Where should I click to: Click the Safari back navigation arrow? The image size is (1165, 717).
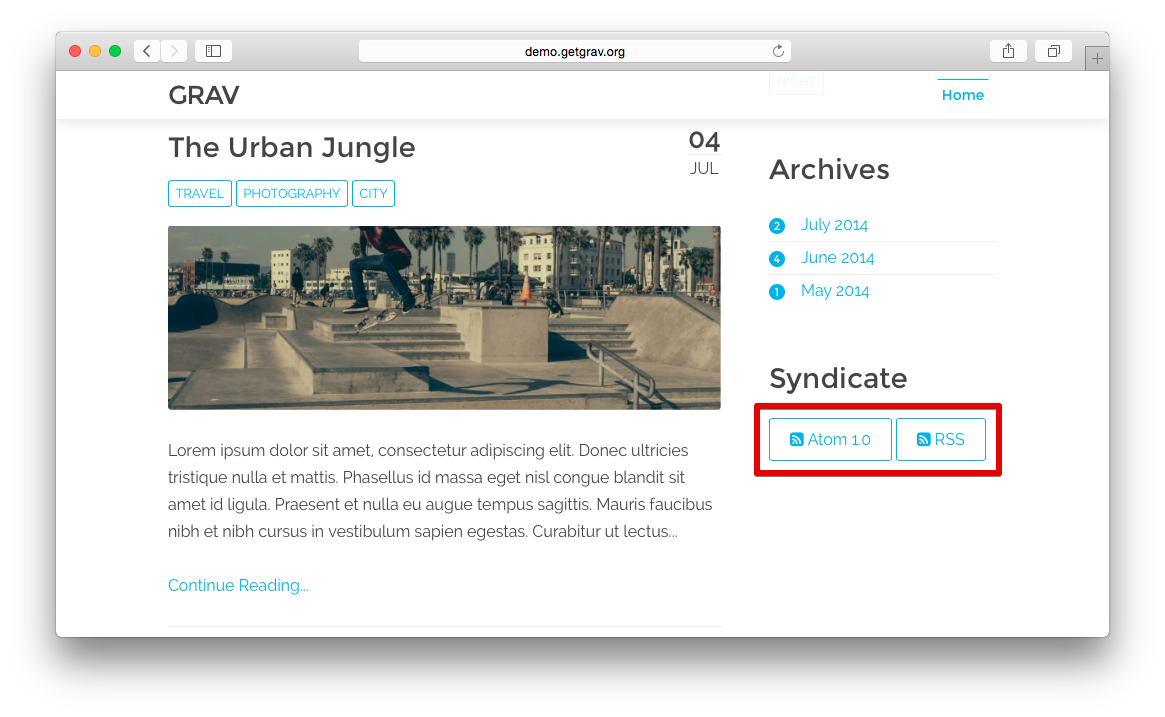tap(147, 51)
